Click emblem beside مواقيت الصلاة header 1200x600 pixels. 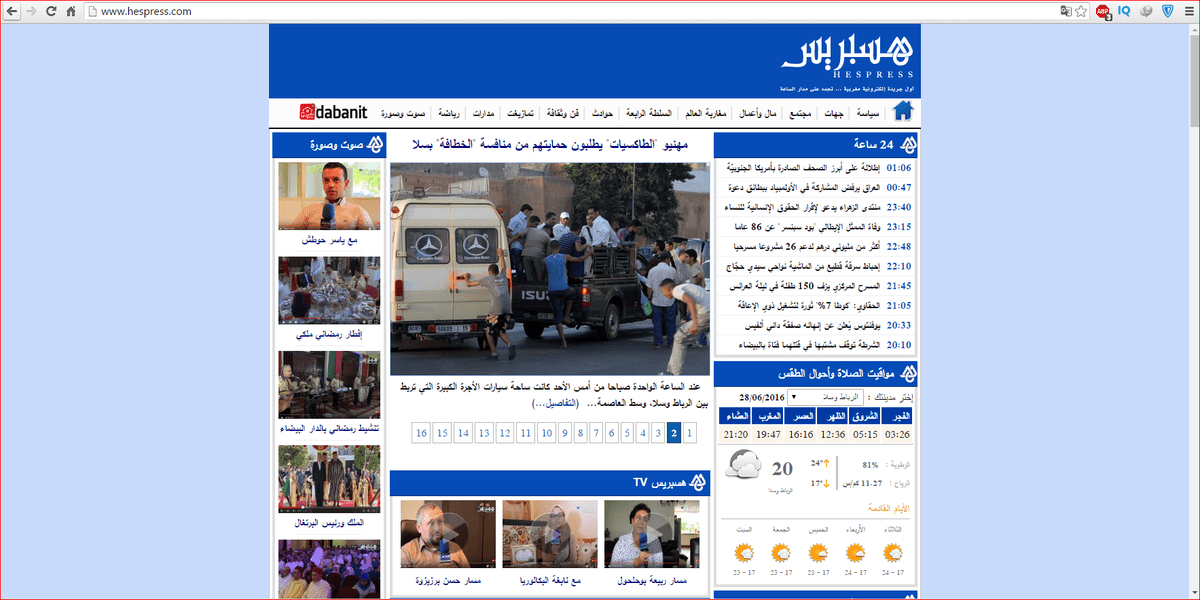(x=909, y=374)
